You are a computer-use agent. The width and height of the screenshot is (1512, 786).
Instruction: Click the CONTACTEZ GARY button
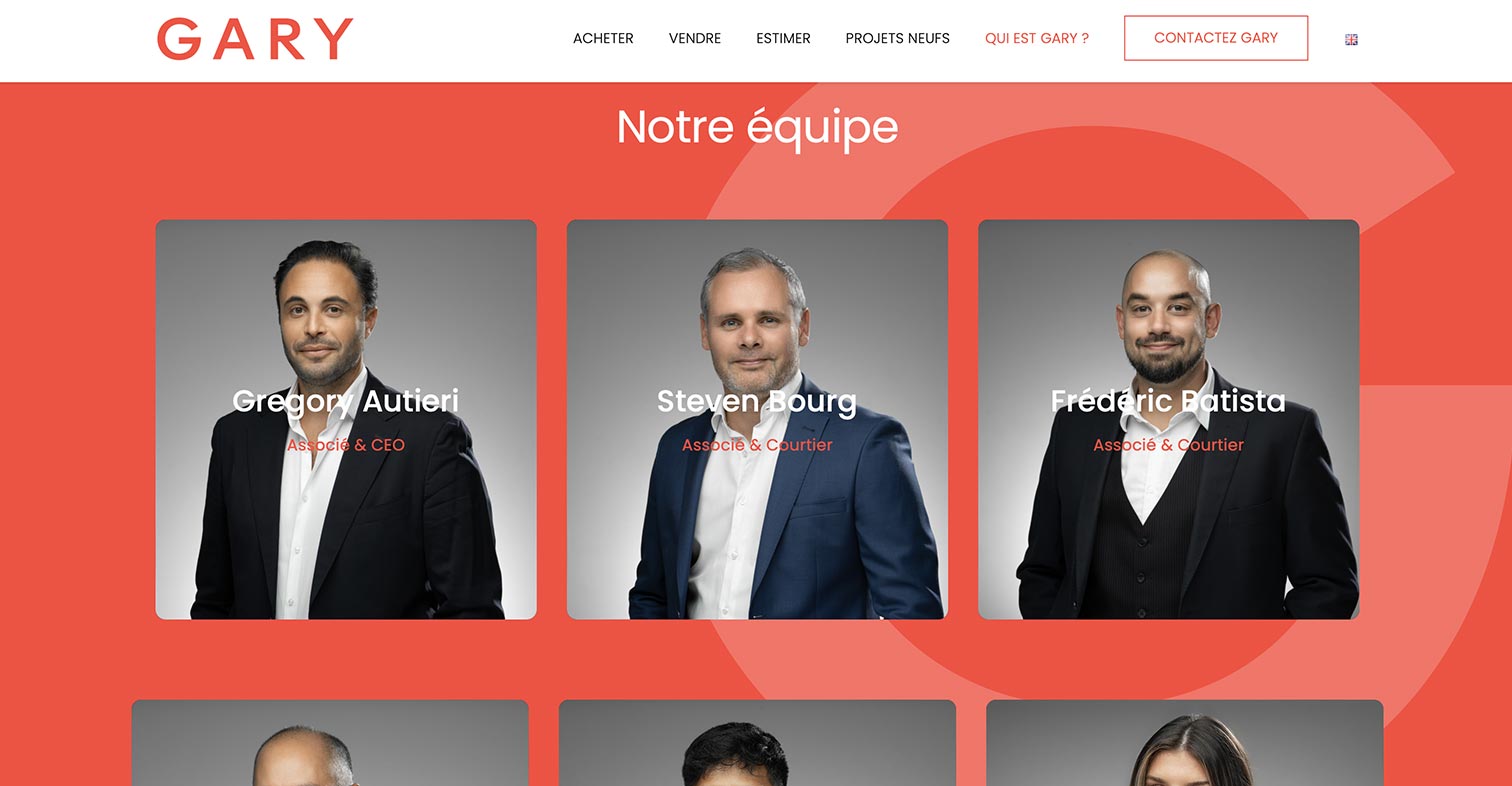[1216, 38]
